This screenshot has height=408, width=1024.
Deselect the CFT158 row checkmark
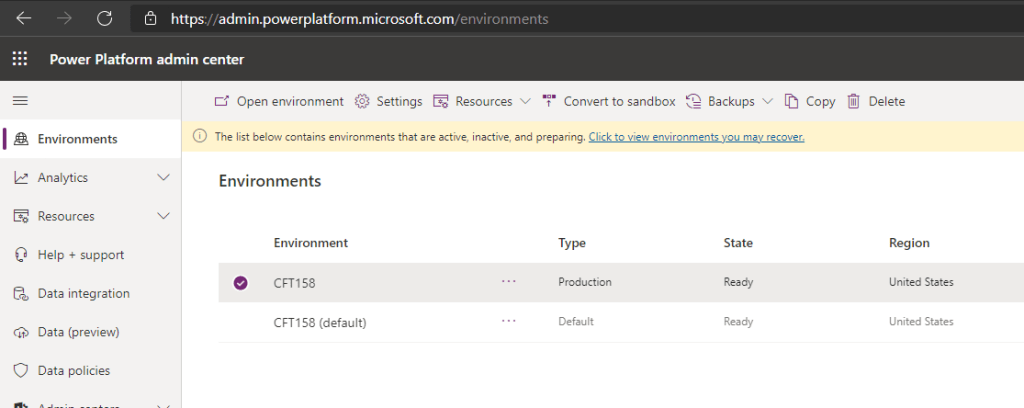point(241,283)
